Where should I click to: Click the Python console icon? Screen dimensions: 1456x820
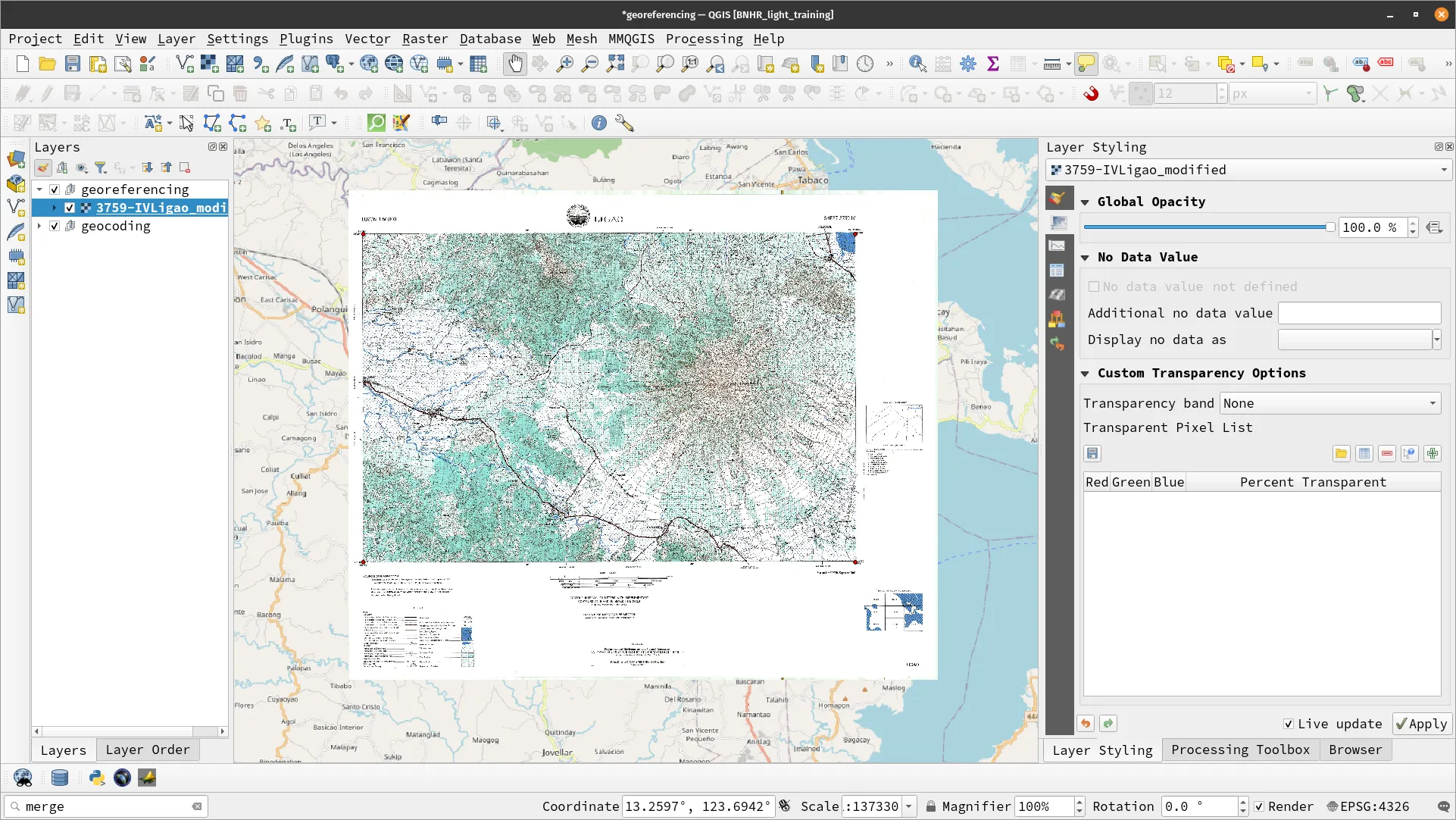[x=97, y=778]
